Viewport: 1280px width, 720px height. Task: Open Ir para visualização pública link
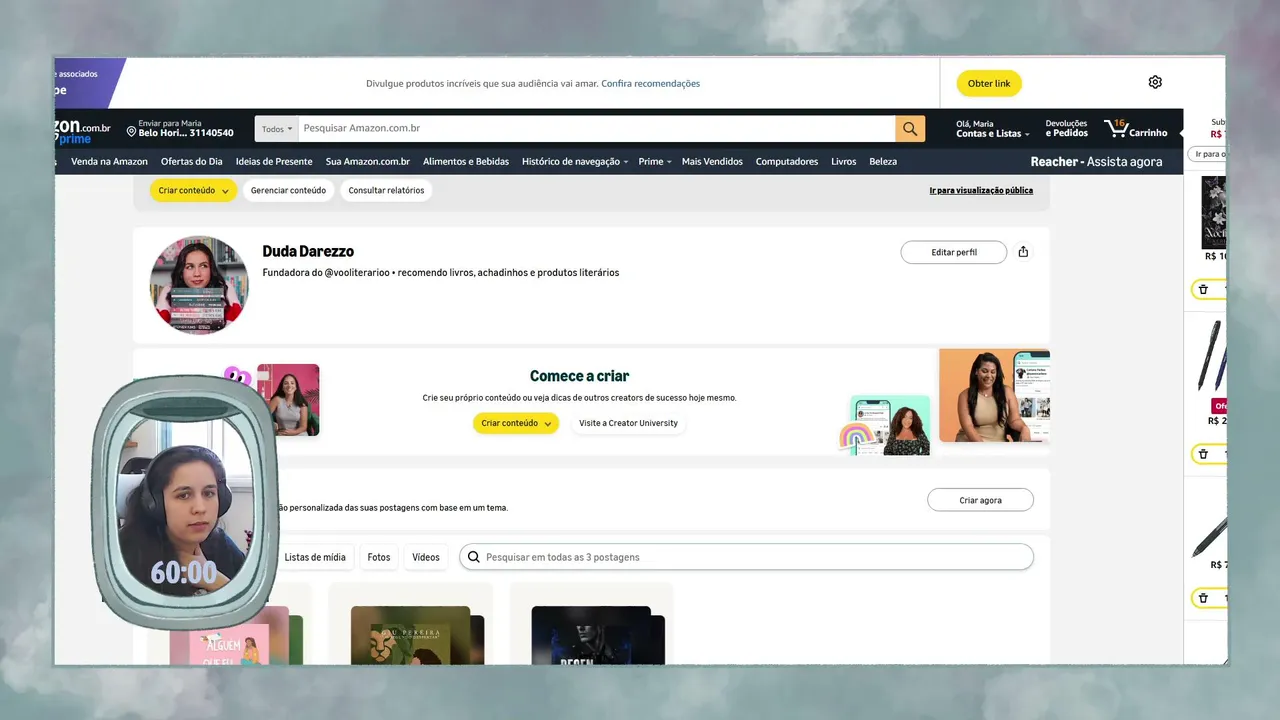tap(981, 190)
